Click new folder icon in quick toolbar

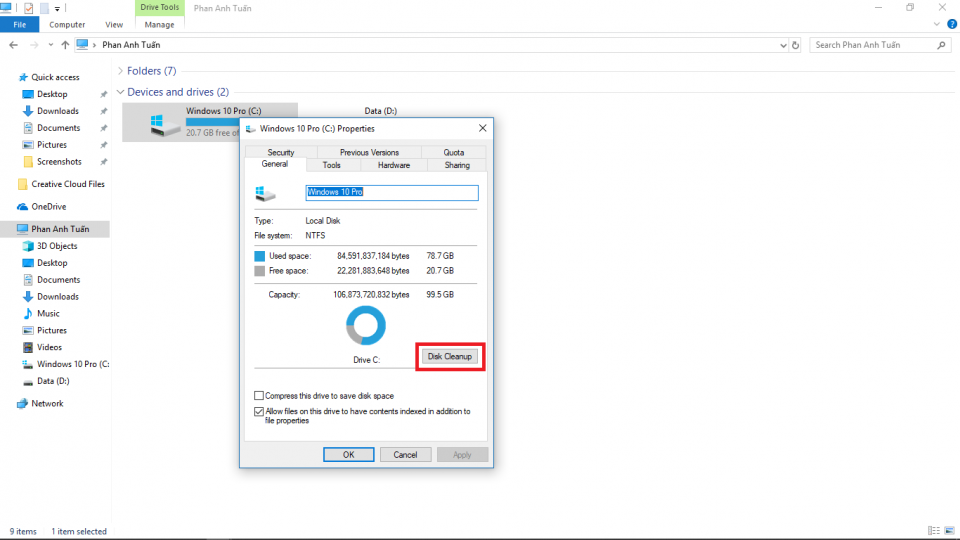click(44, 9)
